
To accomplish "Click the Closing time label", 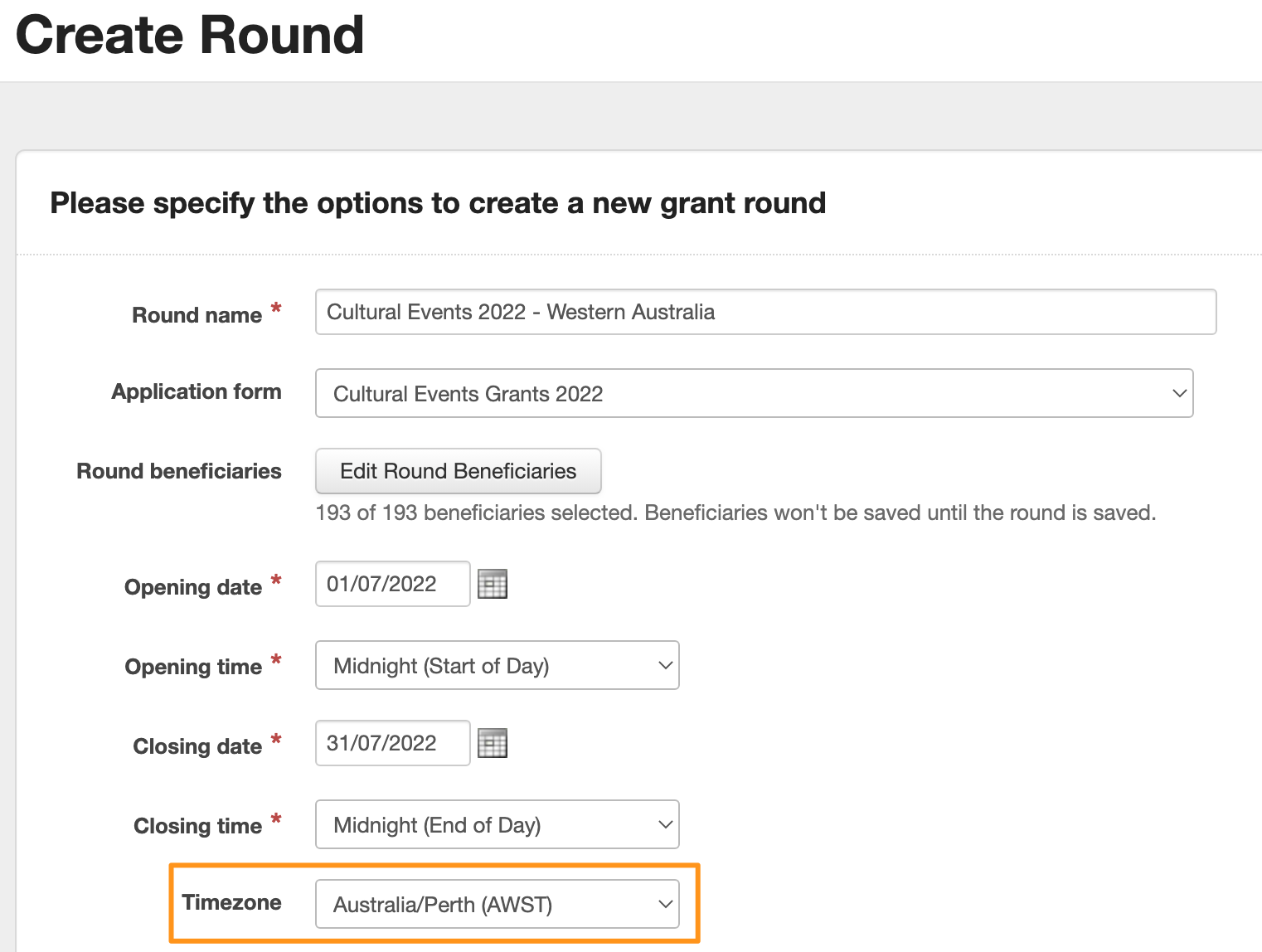I will pos(197,826).
